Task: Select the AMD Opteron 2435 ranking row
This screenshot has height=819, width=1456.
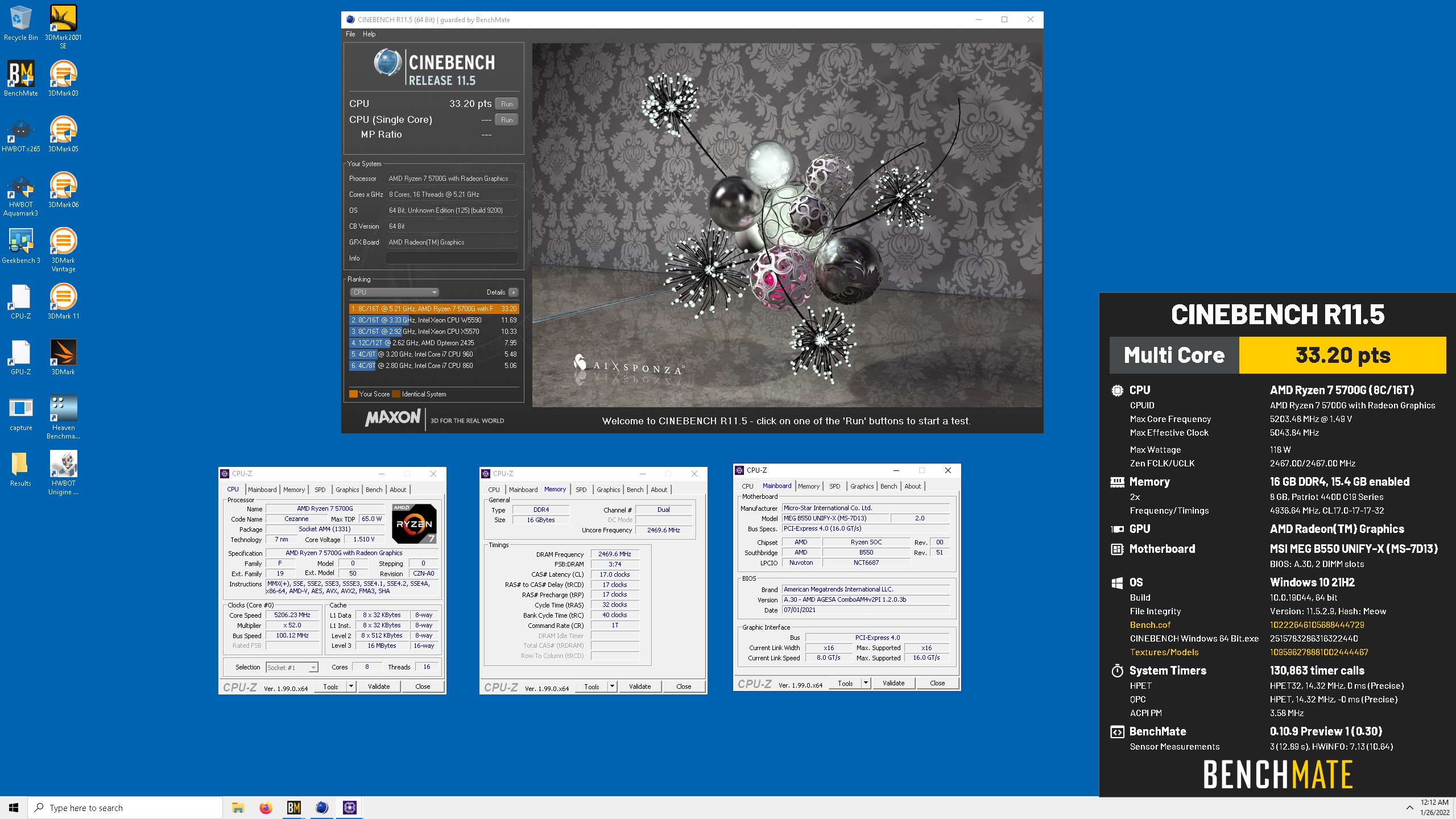Action: (434, 343)
